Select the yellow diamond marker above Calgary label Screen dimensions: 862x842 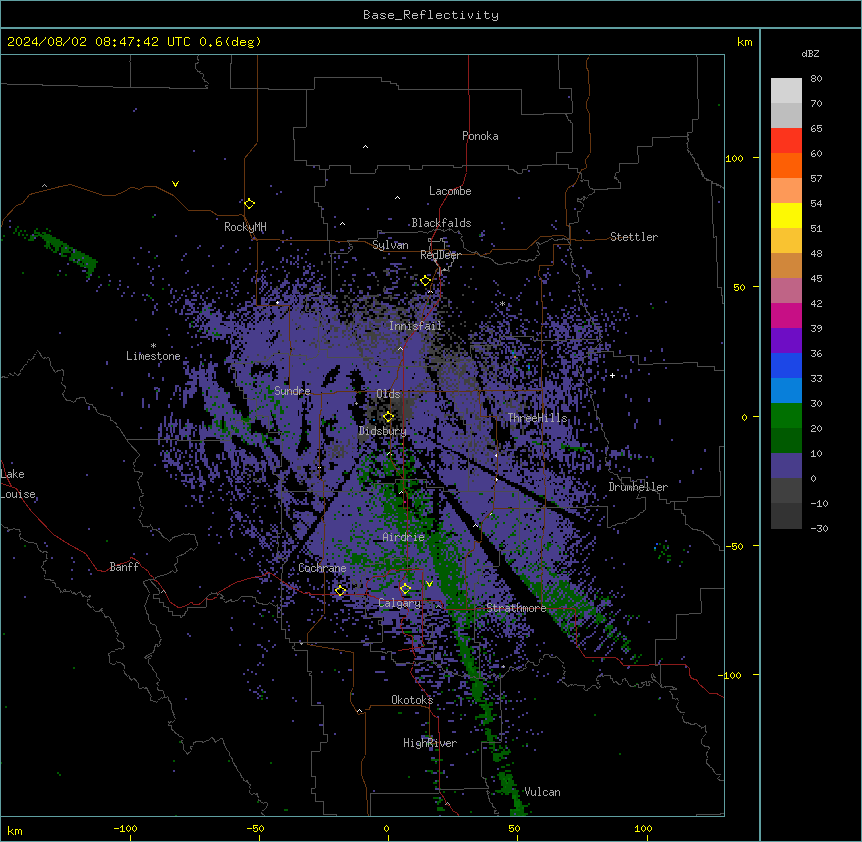click(x=405, y=589)
